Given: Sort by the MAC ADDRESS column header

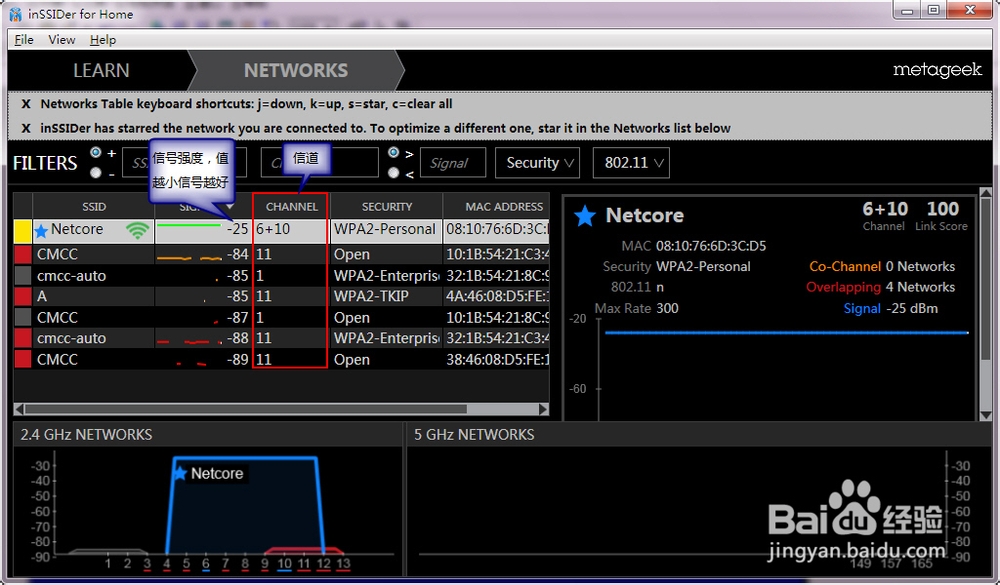Looking at the screenshot, I should pos(504,207).
